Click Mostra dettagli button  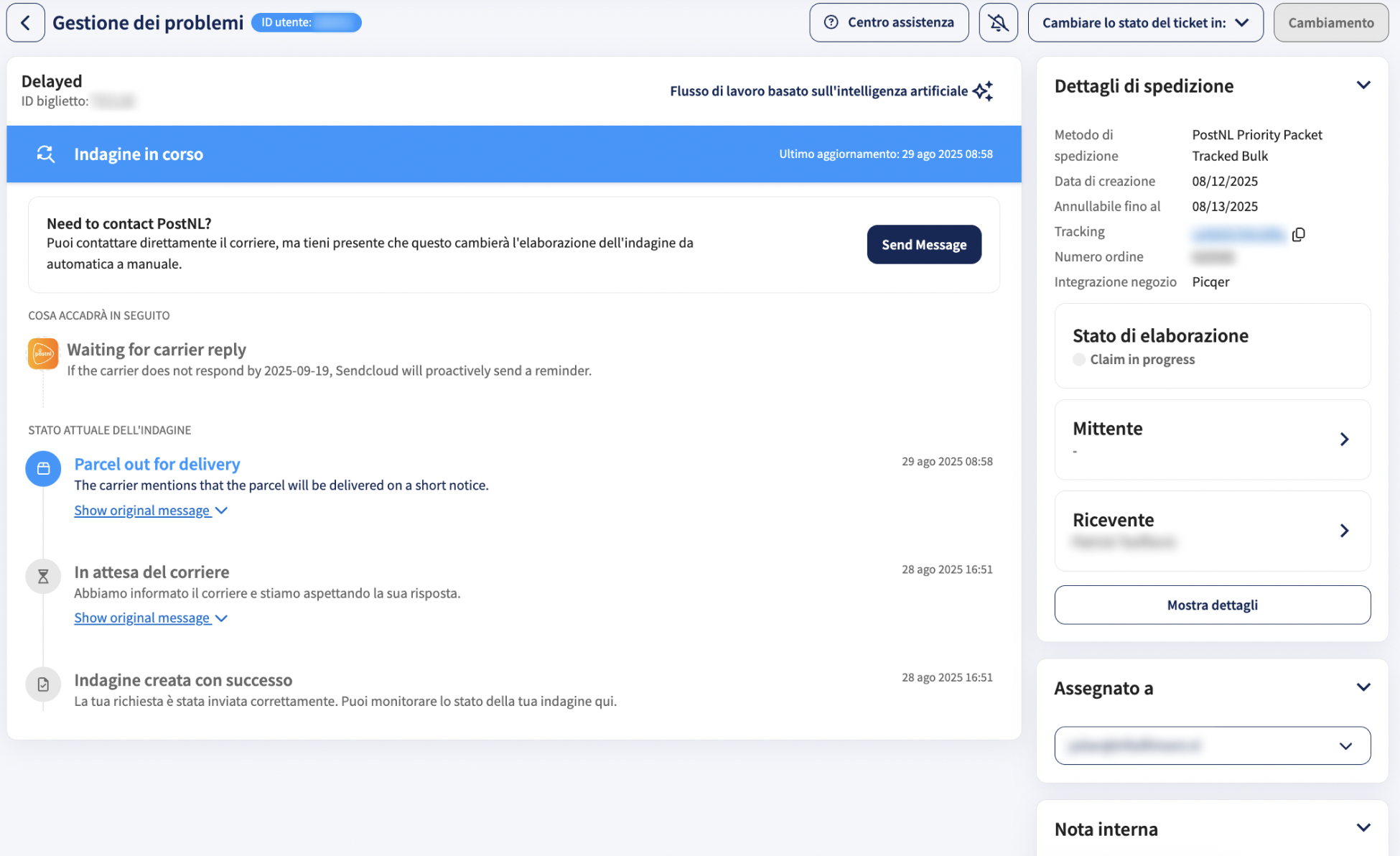point(1212,605)
